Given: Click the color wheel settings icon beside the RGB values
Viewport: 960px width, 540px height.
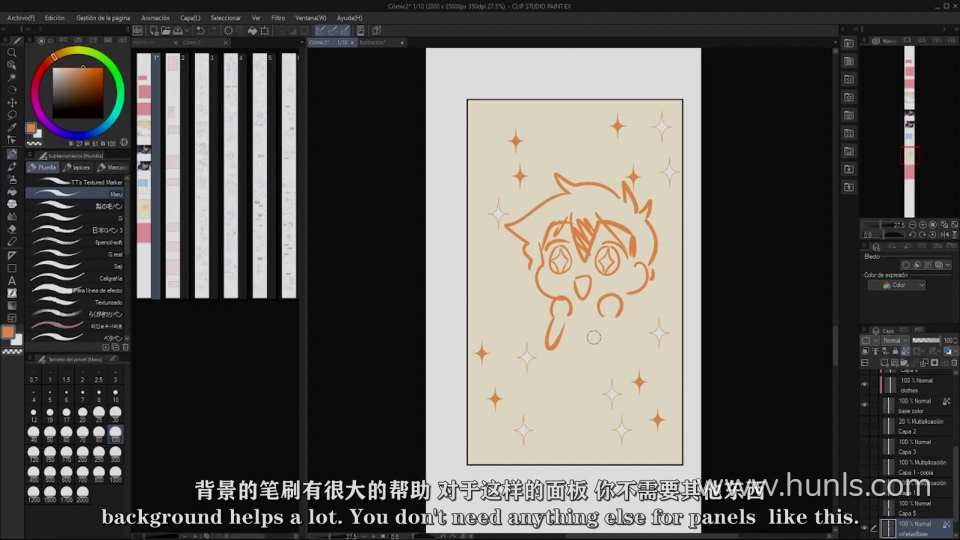Looking at the screenshot, I should click(124, 142).
